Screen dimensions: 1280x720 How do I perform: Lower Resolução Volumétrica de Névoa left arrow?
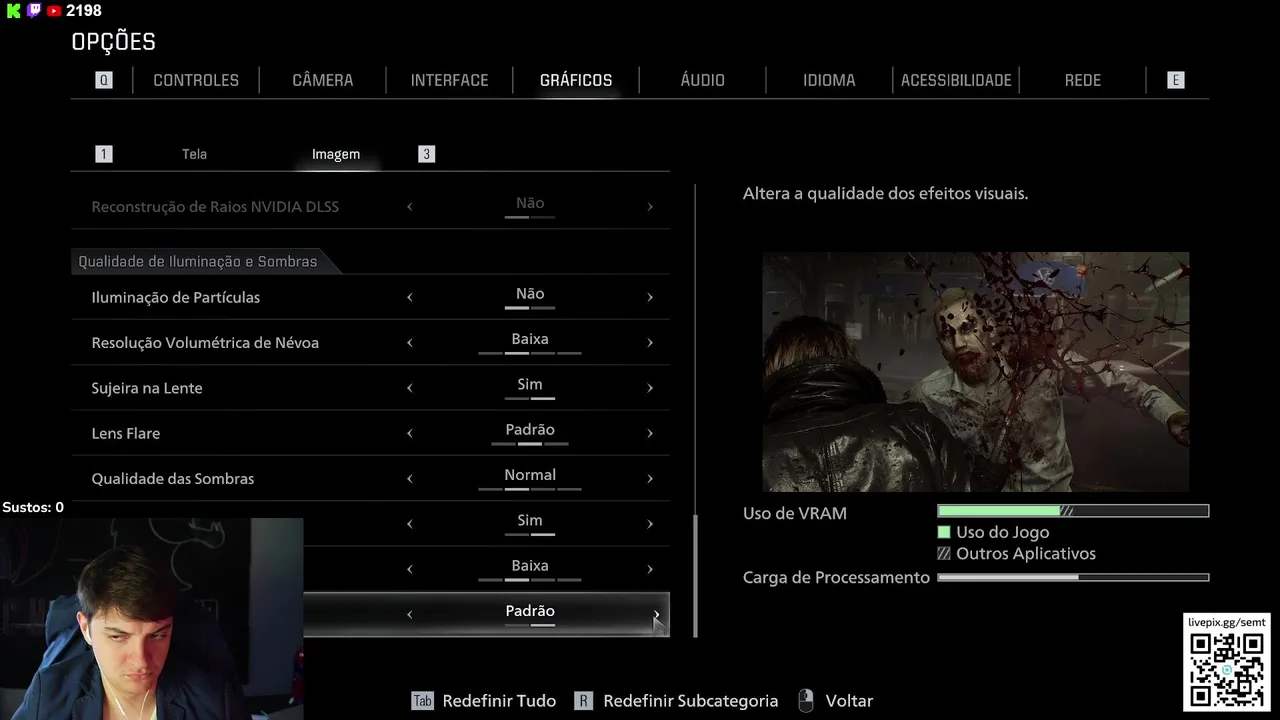pos(410,342)
